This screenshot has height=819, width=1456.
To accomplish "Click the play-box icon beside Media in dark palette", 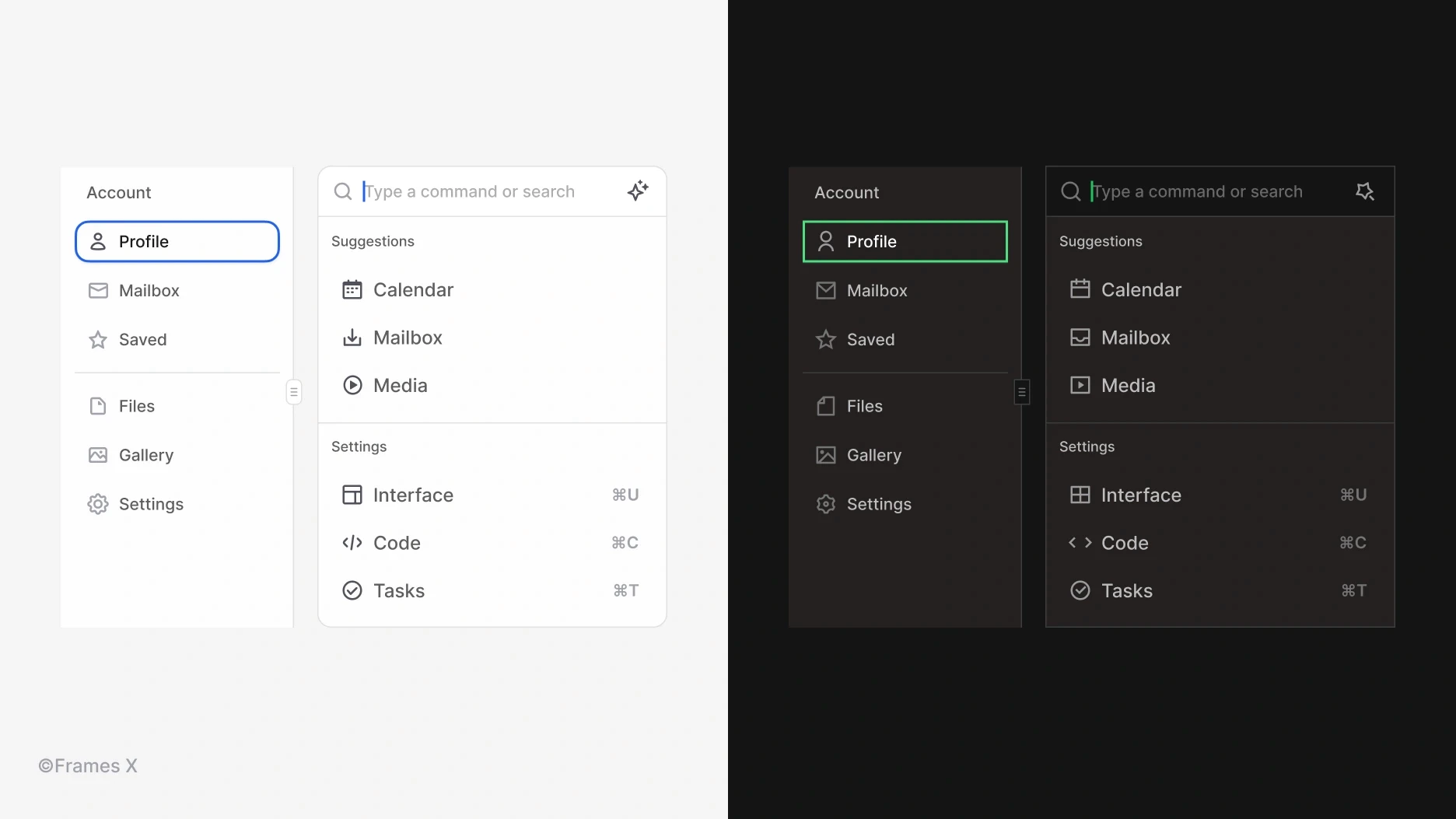I will (x=1080, y=385).
